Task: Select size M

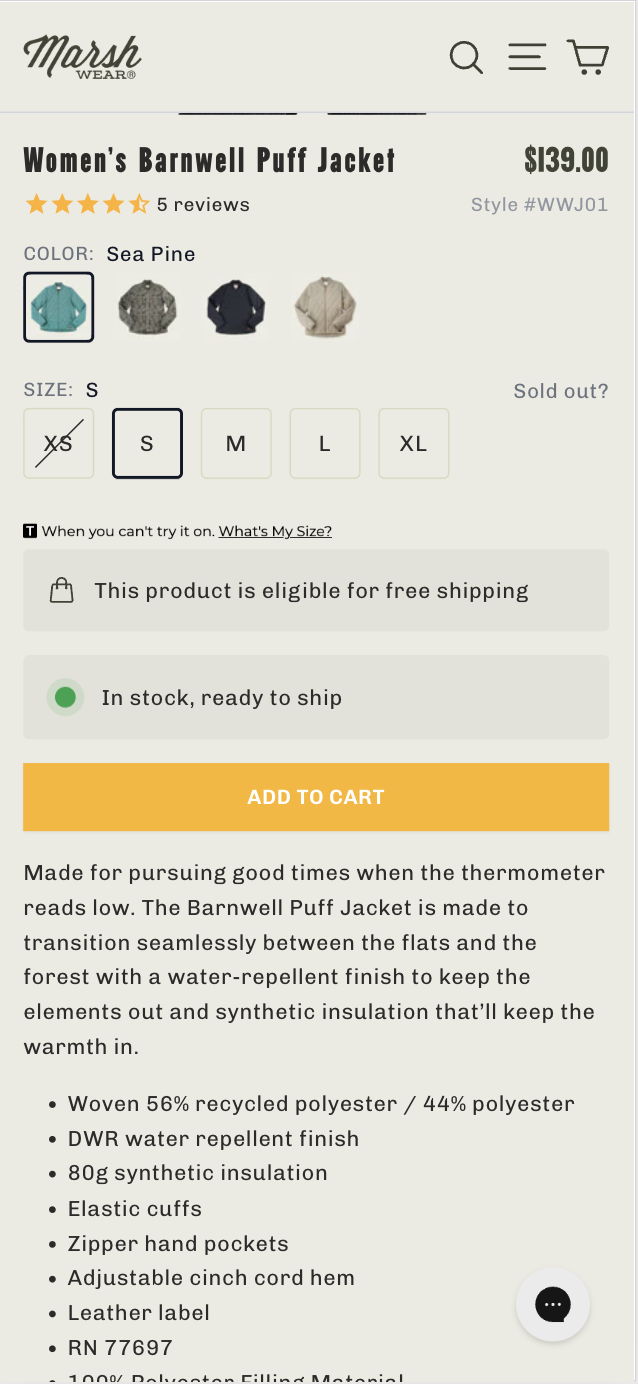Action: point(236,443)
